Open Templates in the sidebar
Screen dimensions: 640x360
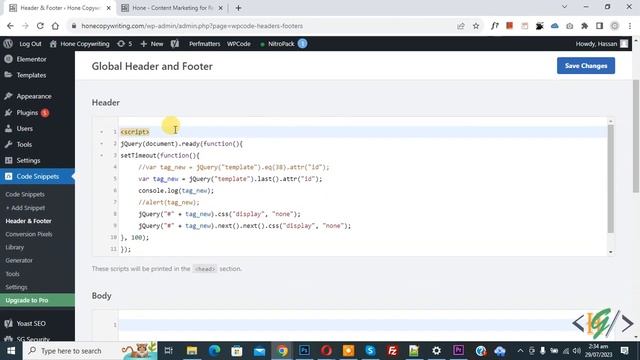click(x=31, y=75)
